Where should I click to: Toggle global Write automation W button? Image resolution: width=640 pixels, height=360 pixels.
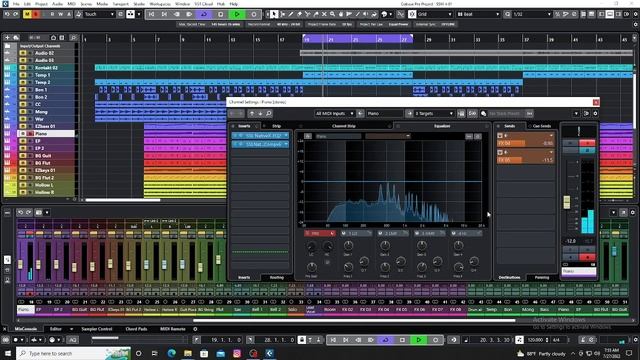click(x=60, y=14)
